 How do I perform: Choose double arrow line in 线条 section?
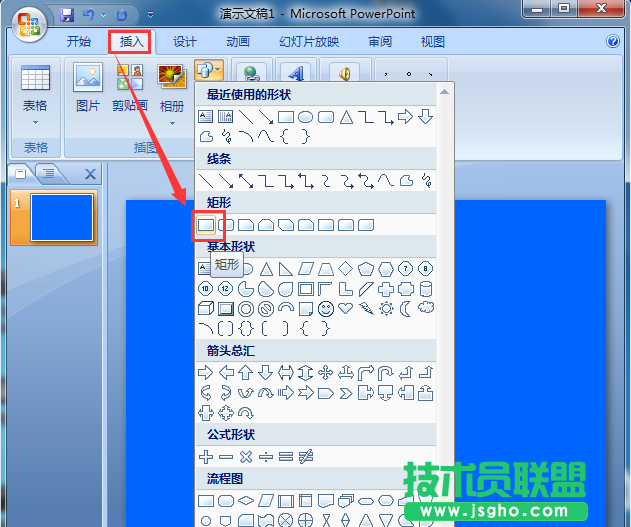point(246,181)
